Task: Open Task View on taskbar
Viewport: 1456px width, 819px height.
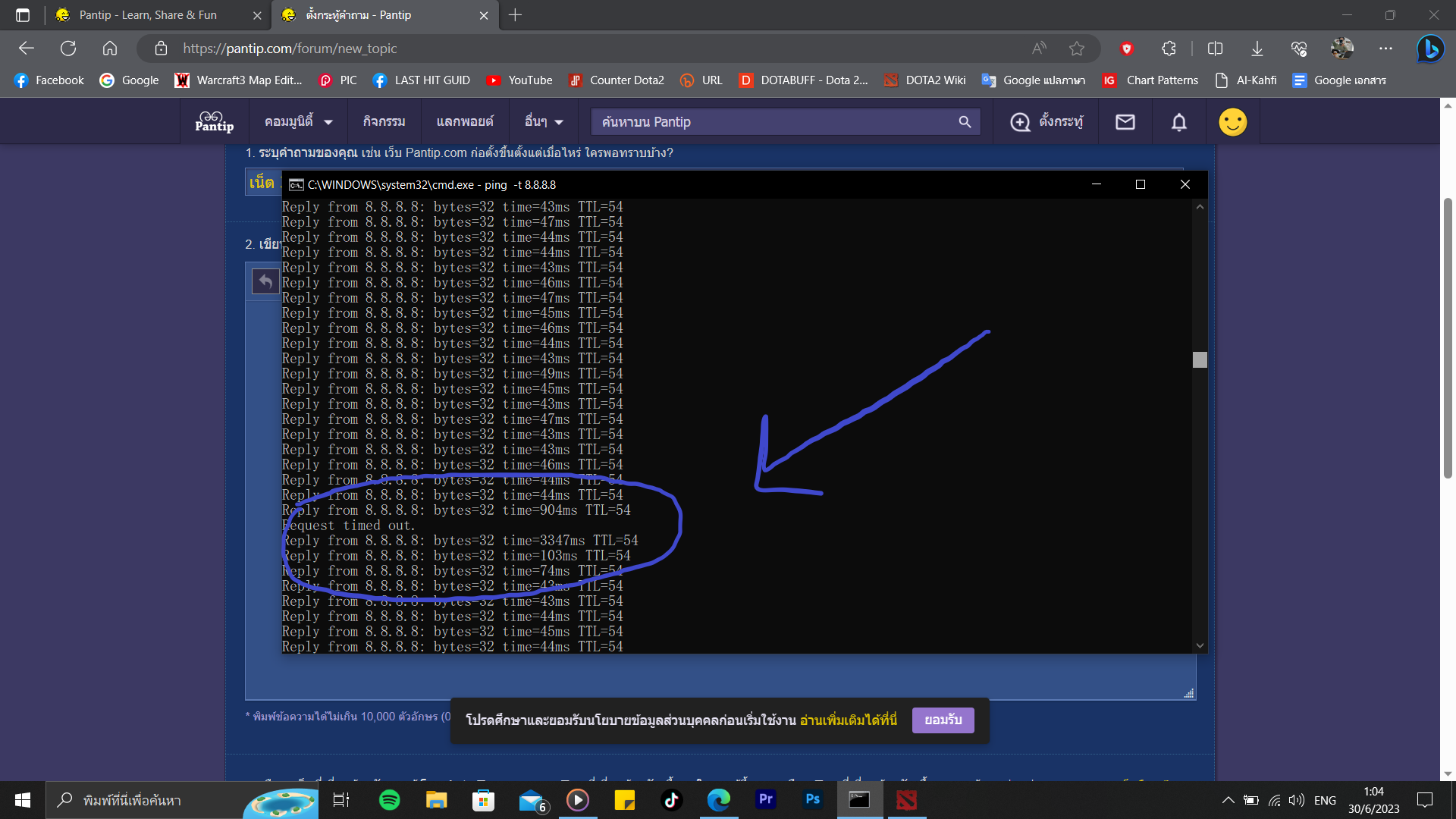Action: (341, 800)
